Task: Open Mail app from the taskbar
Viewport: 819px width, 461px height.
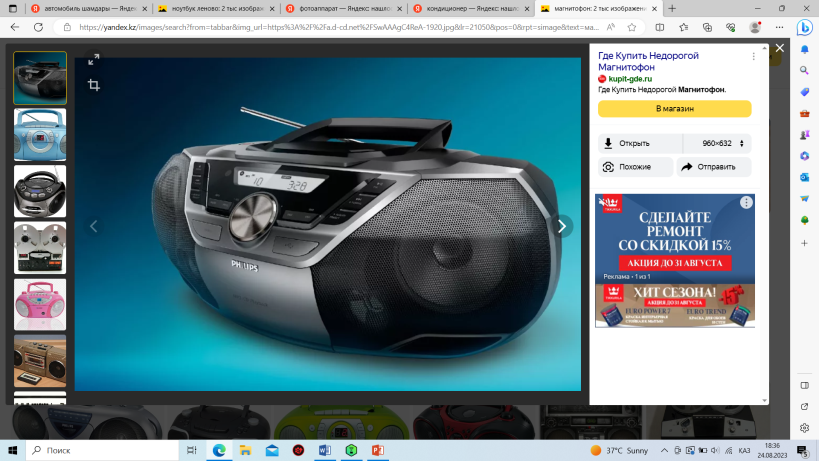Action: click(x=272, y=450)
